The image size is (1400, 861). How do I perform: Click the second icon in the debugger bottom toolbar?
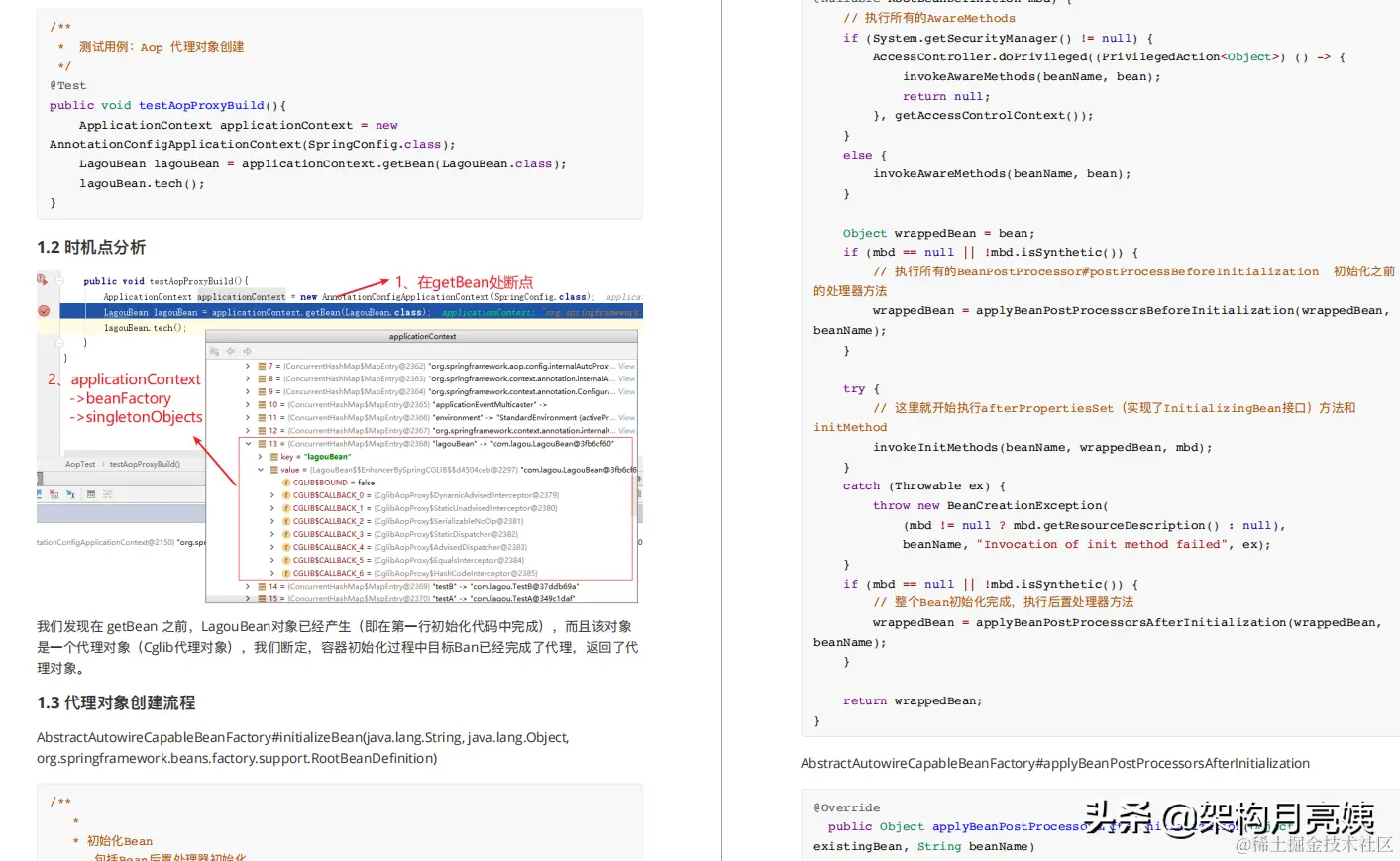point(54,493)
